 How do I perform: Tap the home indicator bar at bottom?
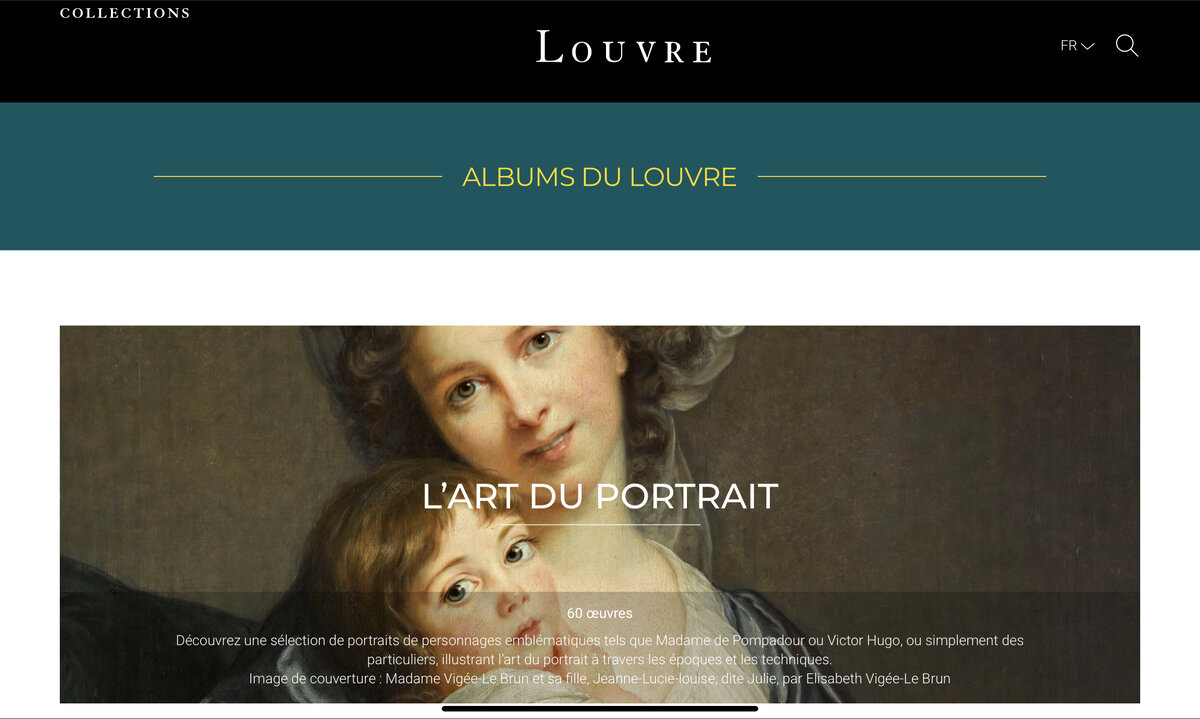click(600, 708)
